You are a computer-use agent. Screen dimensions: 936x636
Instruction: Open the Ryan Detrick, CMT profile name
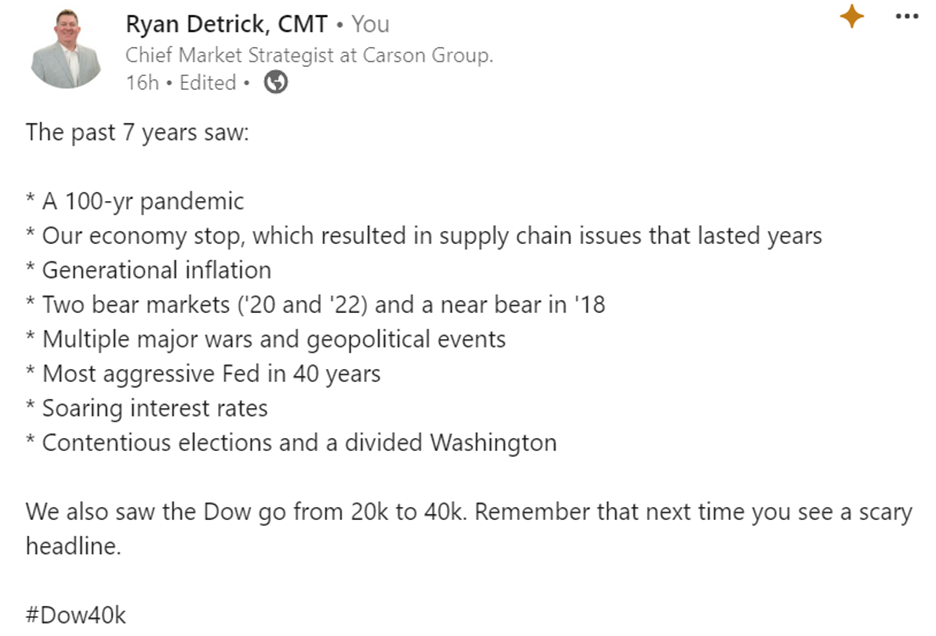226,24
